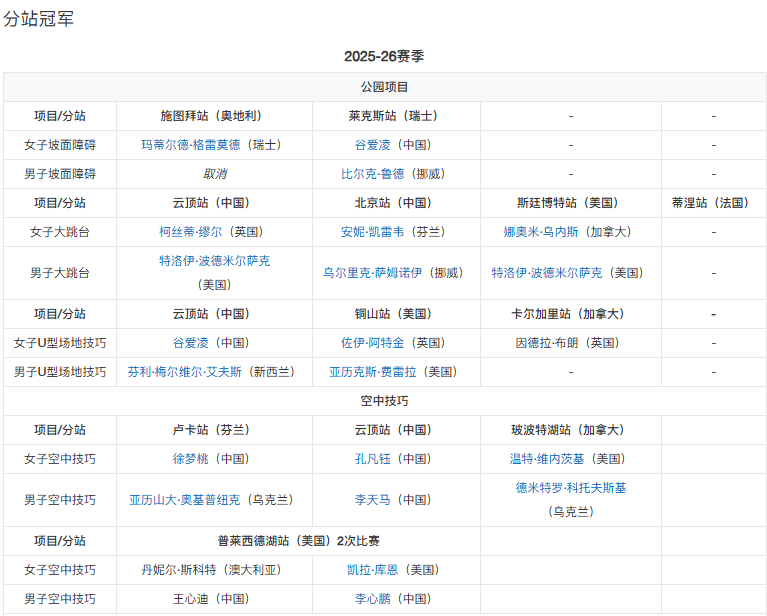Click 公园项目 section header
The width and height of the screenshot is (767, 616).
tap(384, 87)
